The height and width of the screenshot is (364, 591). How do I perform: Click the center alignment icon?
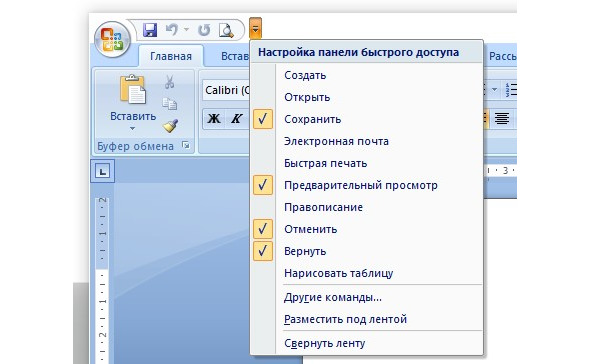pyautogui.click(x=502, y=118)
